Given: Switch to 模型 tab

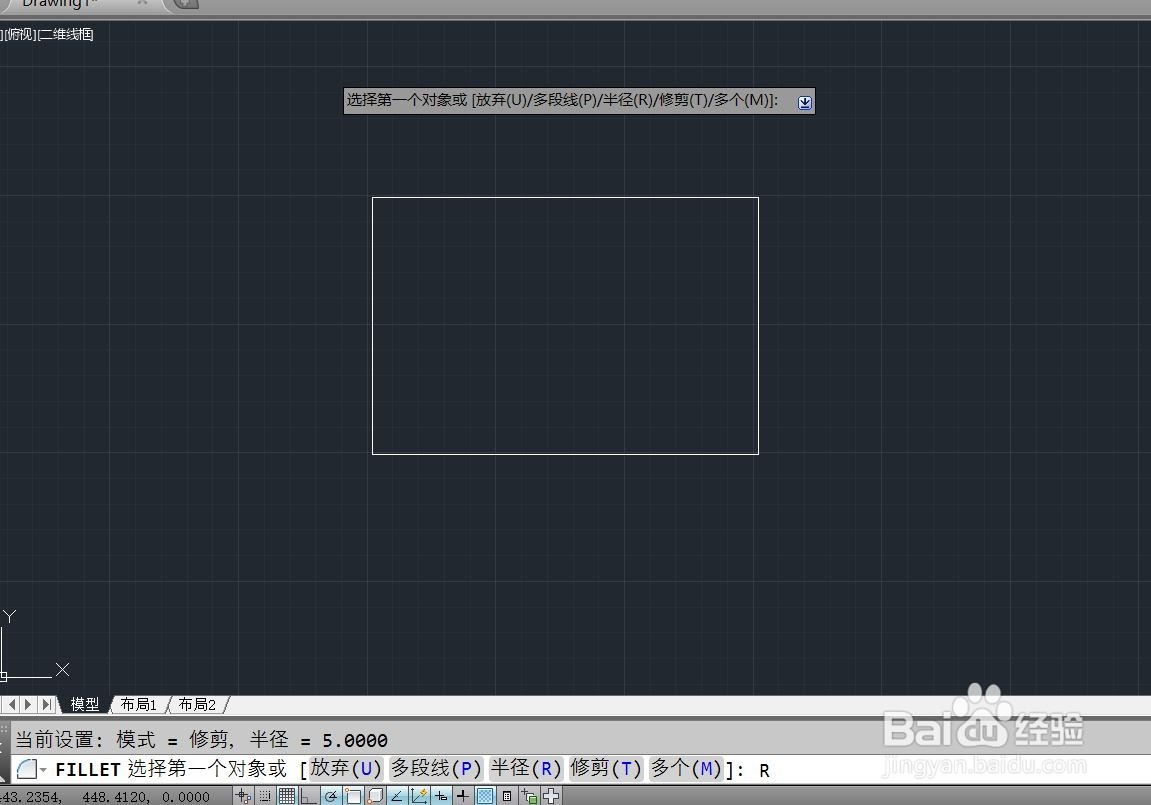Looking at the screenshot, I should (84, 704).
